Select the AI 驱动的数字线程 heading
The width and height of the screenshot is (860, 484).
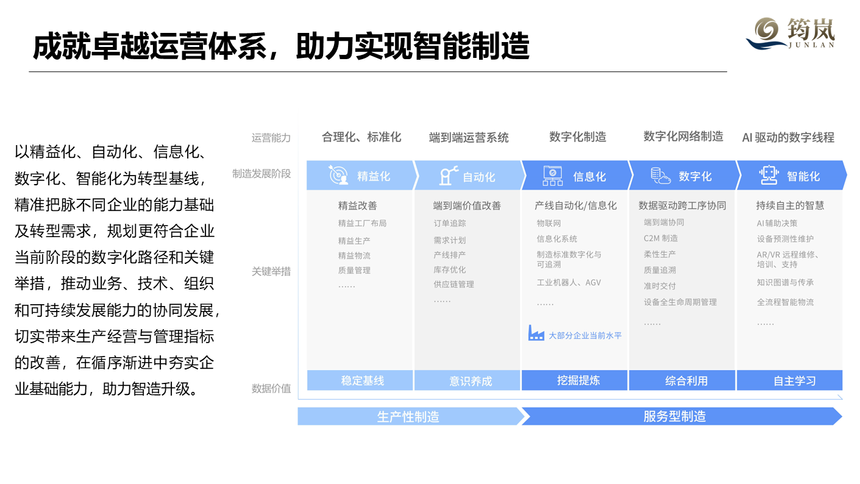tap(788, 137)
